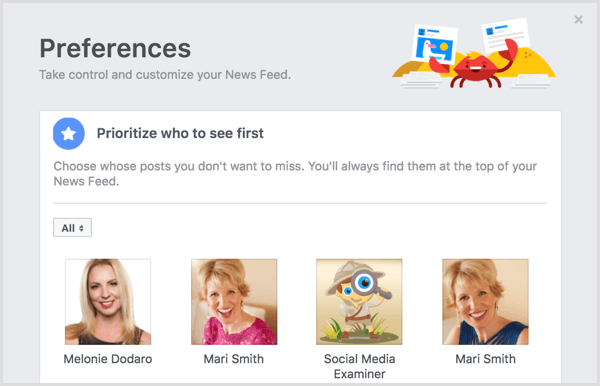Click the paper stack left of crab

pyautogui.click(x=420, y=80)
